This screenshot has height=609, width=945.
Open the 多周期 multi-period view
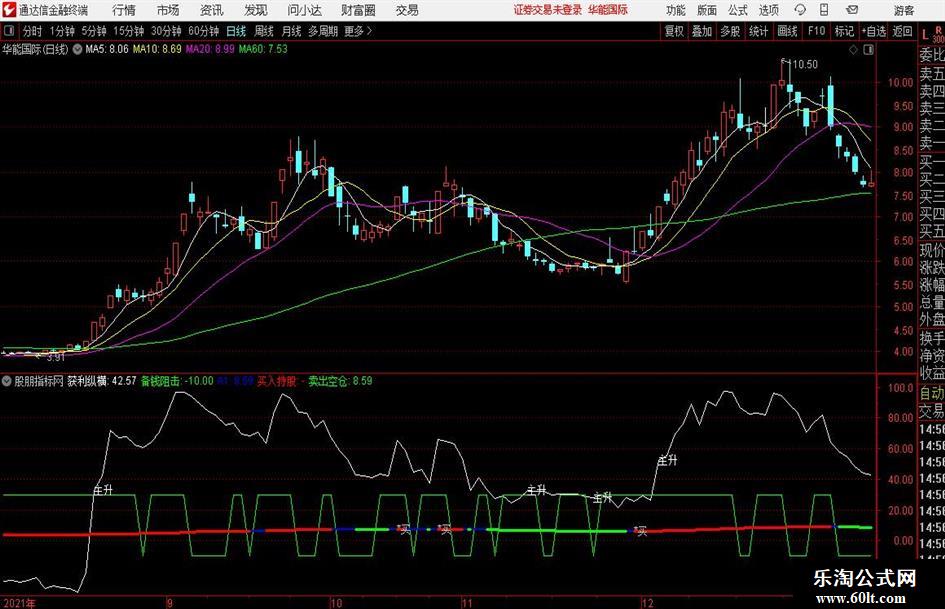323,31
